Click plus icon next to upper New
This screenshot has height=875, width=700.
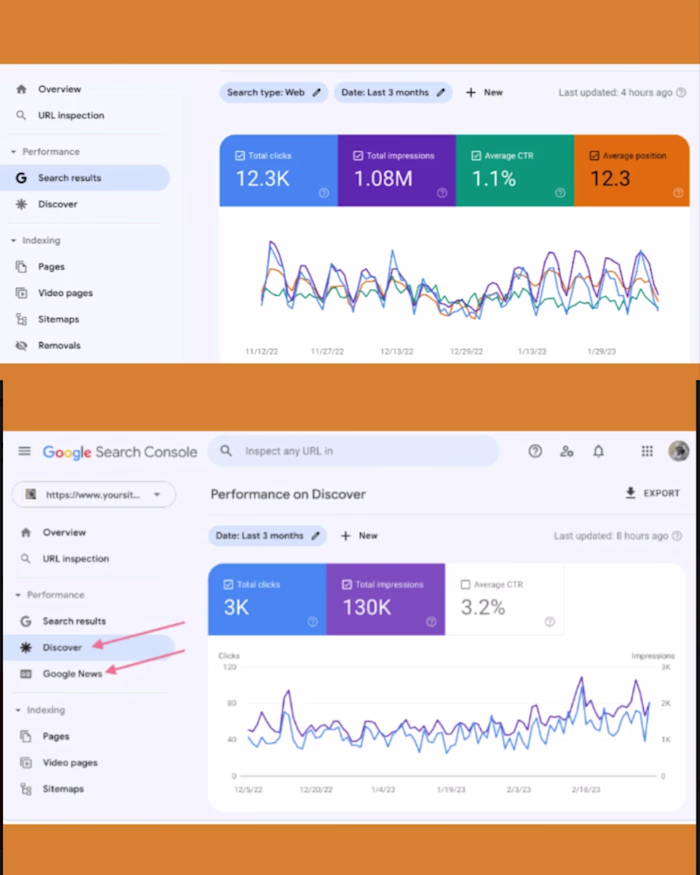[471, 93]
